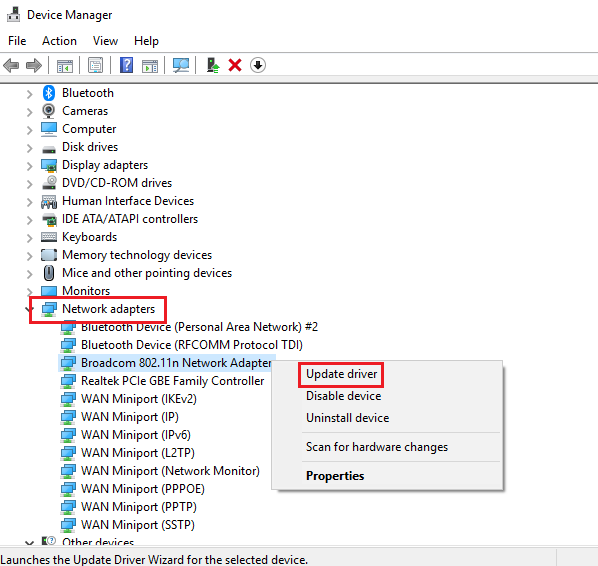This screenshot has width=598, height=566.
Task: Choose Update driver from context menu
Action: (341, 374)
